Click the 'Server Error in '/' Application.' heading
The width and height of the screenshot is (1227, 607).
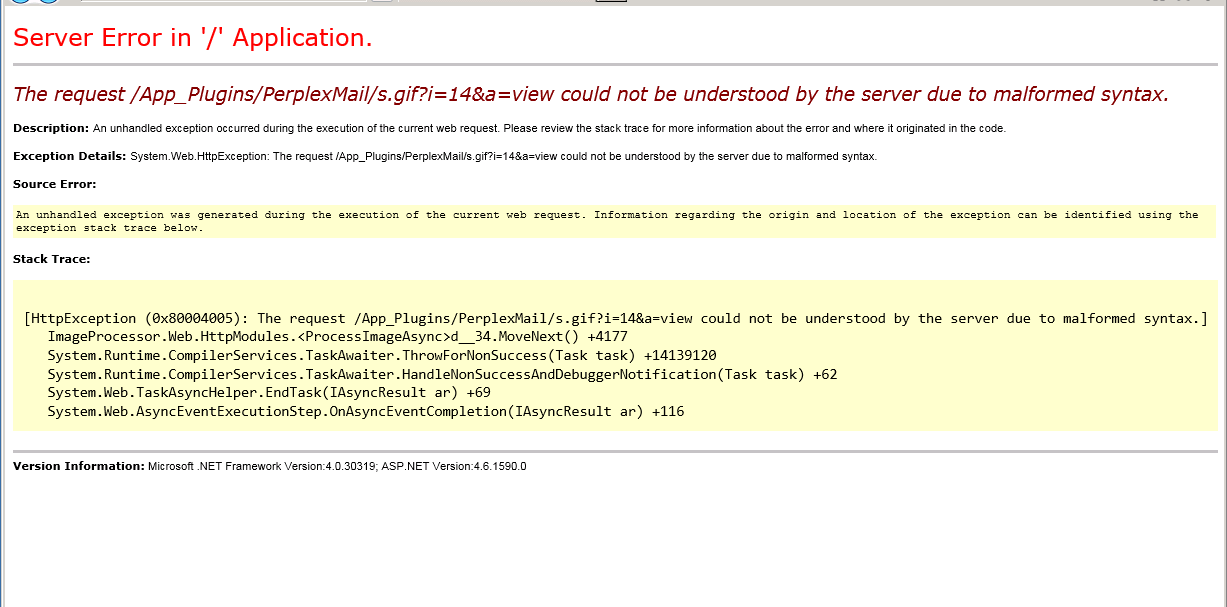point(192,38)
